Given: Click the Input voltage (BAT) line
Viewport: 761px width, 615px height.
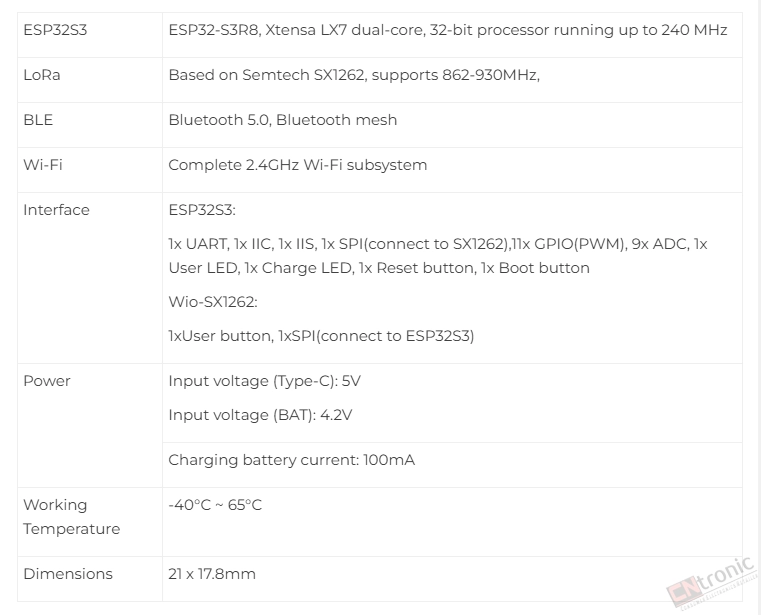Looking at the screenshot, I should click(260, 415).
